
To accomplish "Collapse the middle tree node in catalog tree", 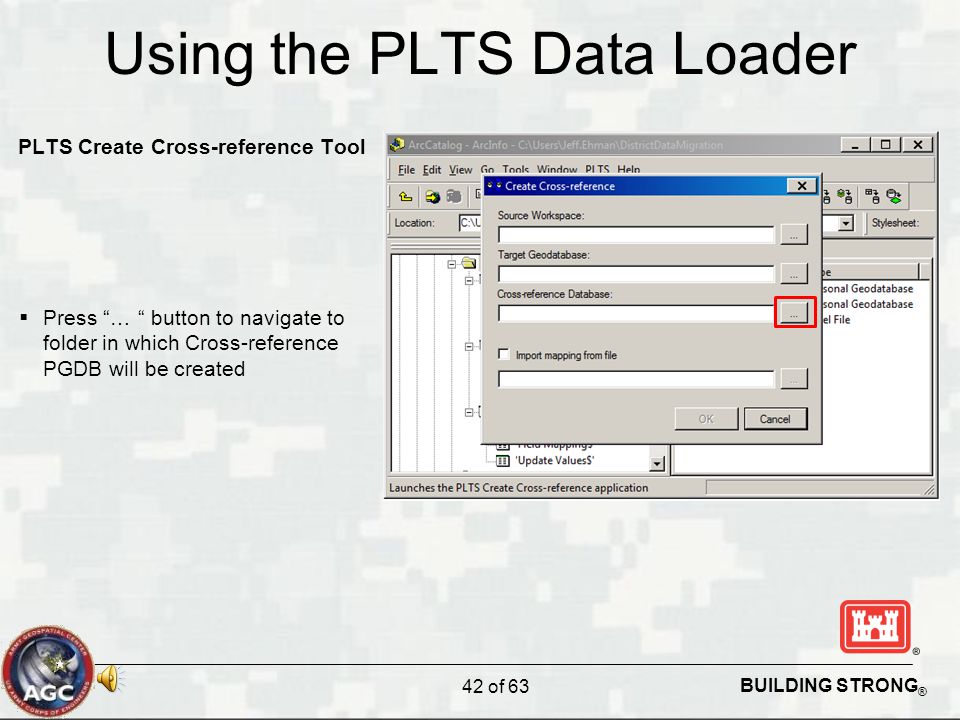I will click(x=469, y=347).
